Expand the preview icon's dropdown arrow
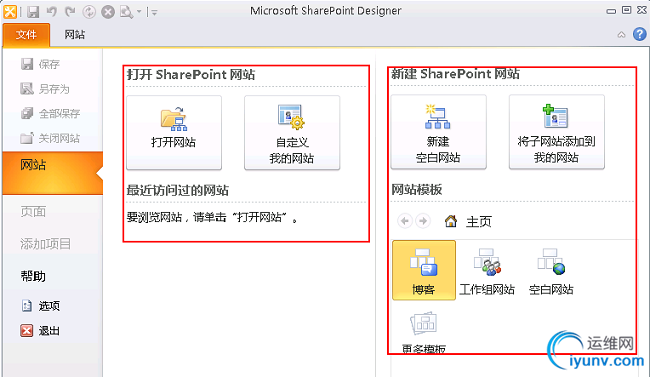Screen dimensions: 650x377 [x=139, y=12]
